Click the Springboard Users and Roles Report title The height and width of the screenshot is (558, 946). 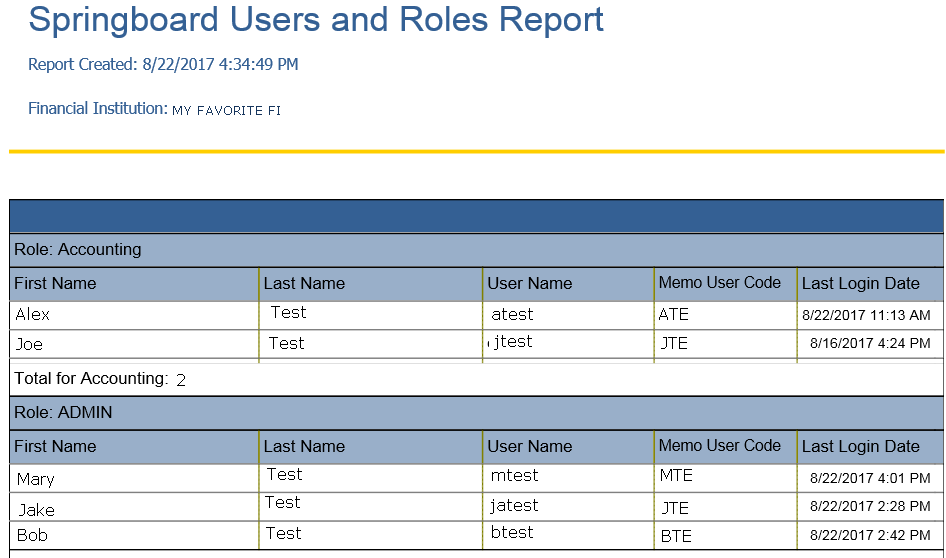point(316,19)
